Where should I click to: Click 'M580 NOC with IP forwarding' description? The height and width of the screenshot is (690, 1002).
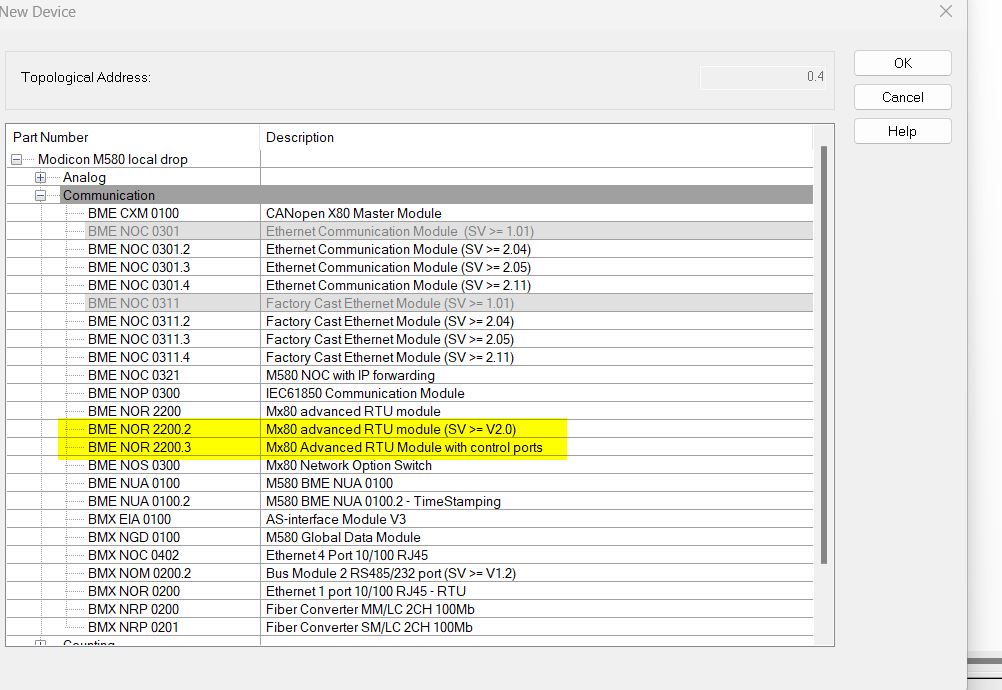(x=350, y=375)
